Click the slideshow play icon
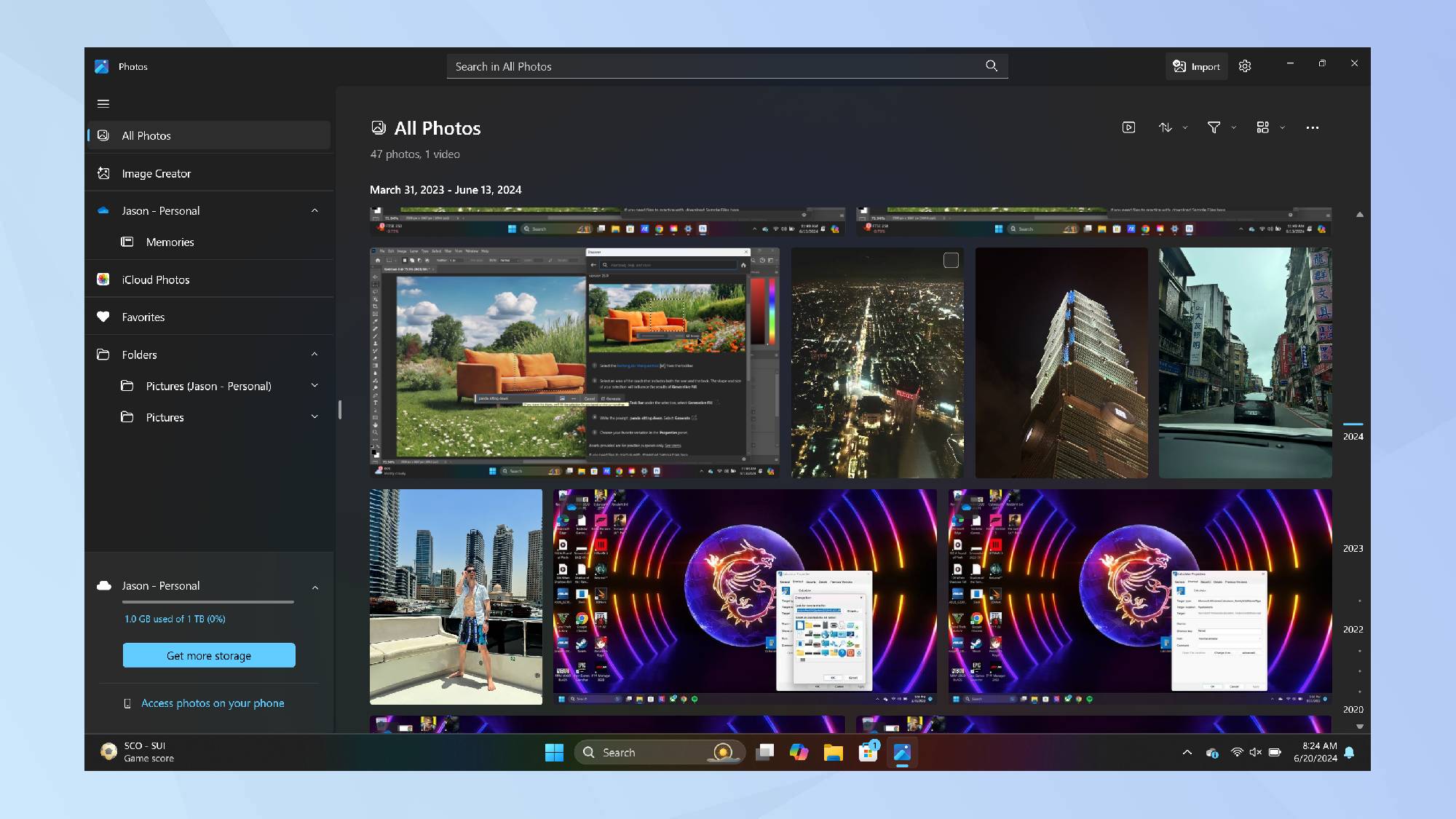This screenshot has width=1456, height=819. pos(1128,127)
